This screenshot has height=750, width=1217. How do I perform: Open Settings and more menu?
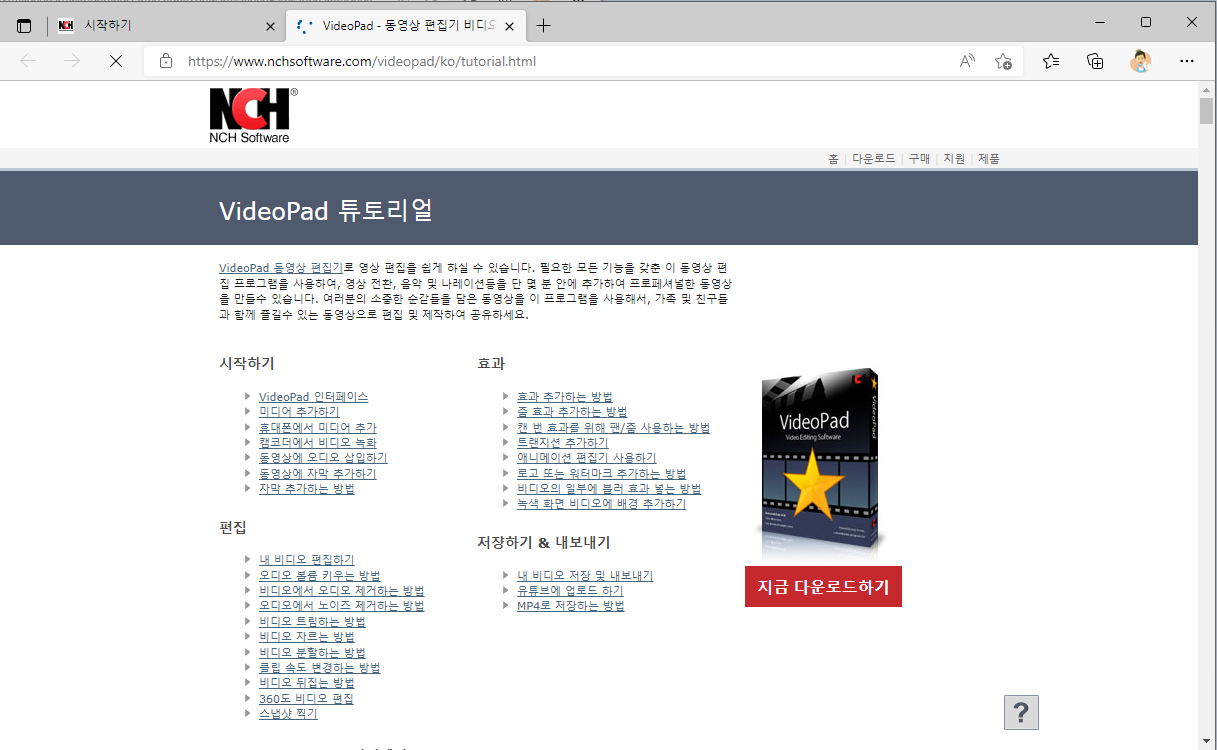click(x=1187, y=61)
